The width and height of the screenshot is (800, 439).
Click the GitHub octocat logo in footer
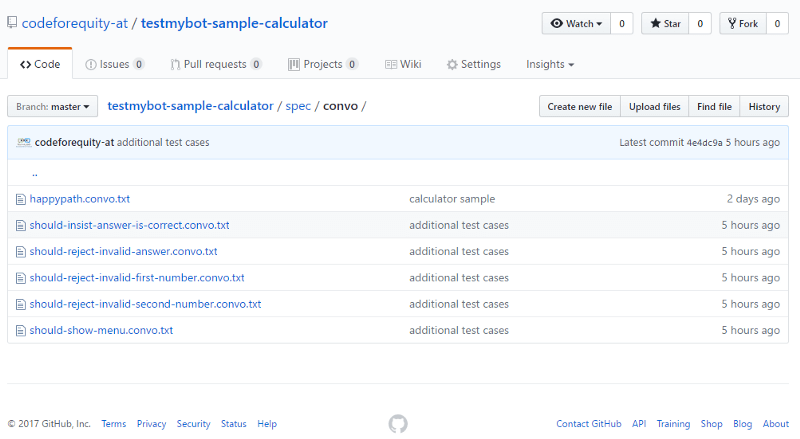398,424
